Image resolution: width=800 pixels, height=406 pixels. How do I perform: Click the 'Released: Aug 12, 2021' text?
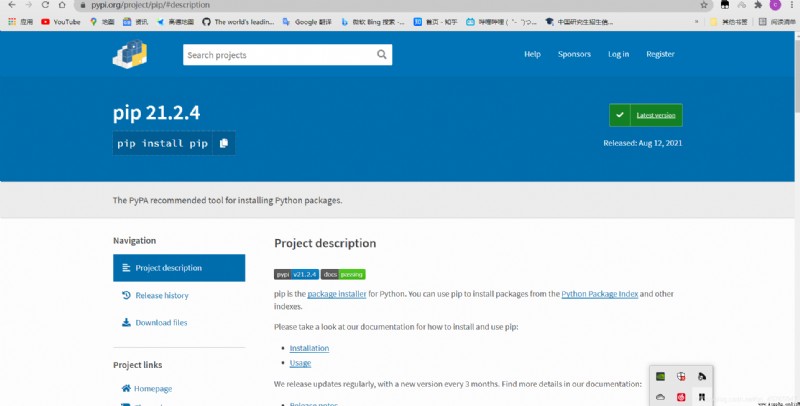[x=642, y=143]
